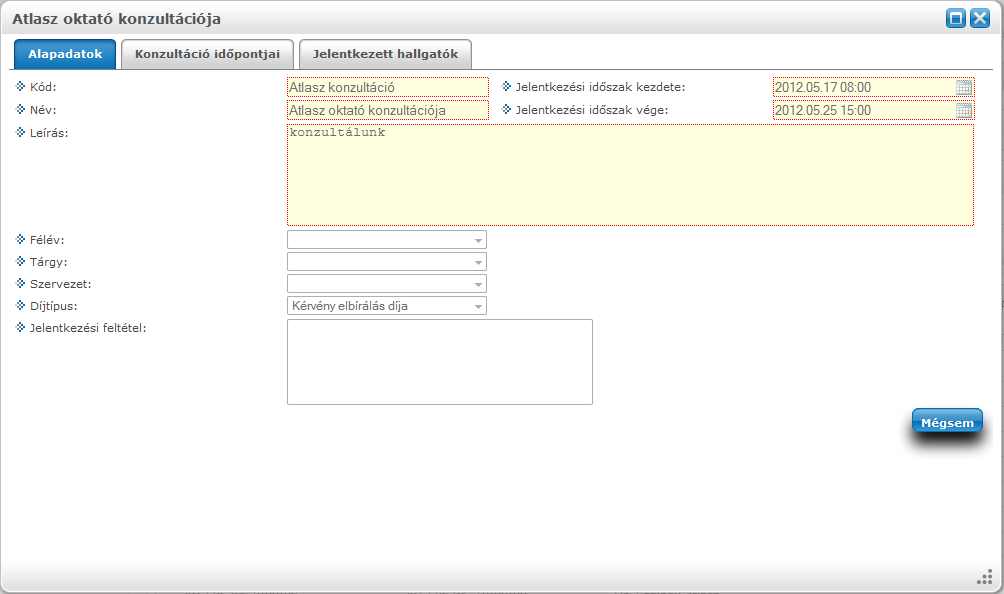Click the diamond icon beside Név label
The width and height of the screenshot is (1004, 594).
20,109
